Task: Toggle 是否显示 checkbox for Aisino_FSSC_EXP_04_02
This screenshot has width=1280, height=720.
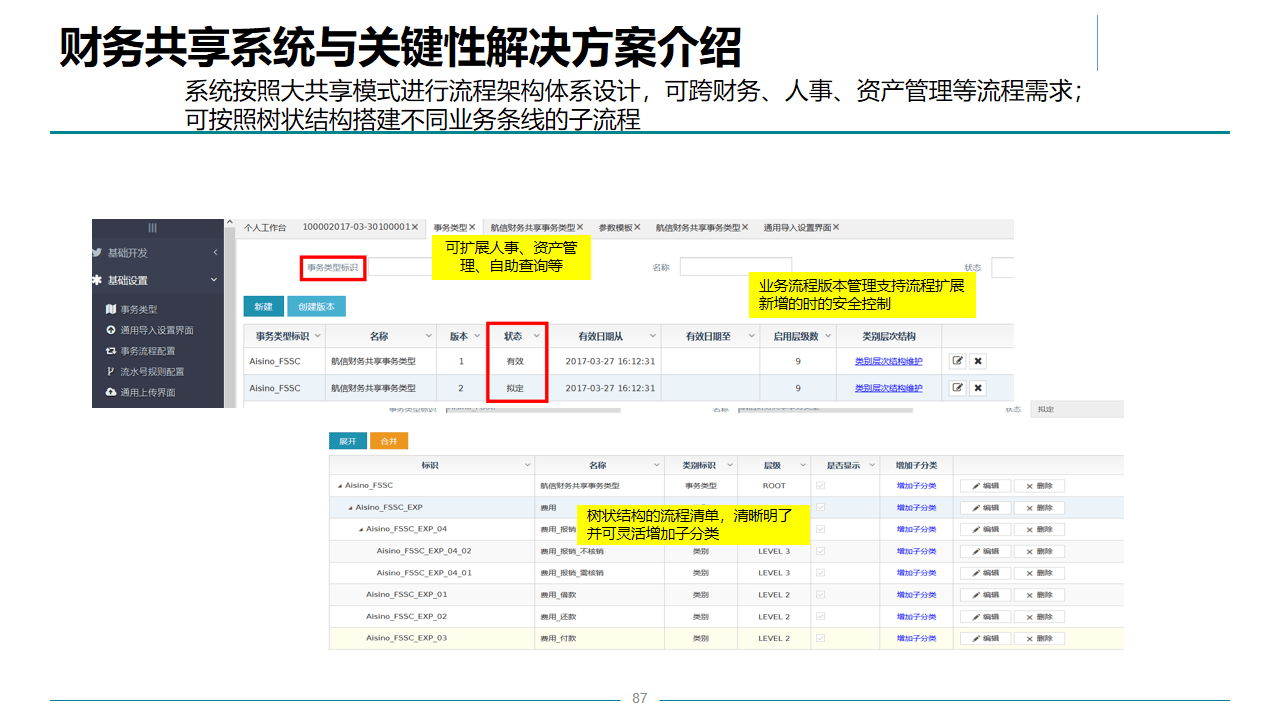Action: click(x=822, y=551)
